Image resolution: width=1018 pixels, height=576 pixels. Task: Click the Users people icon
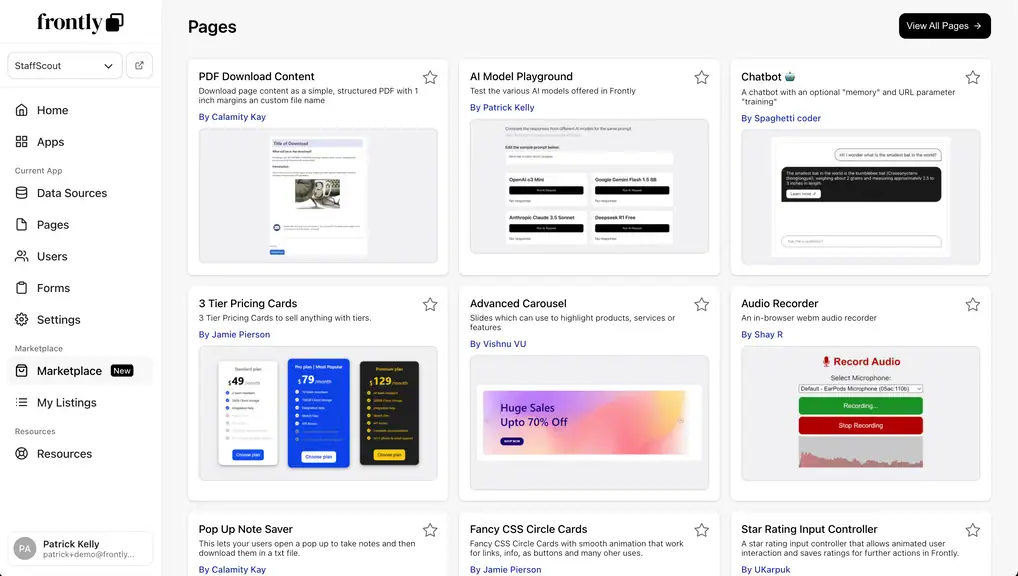(x=22, y=256)
